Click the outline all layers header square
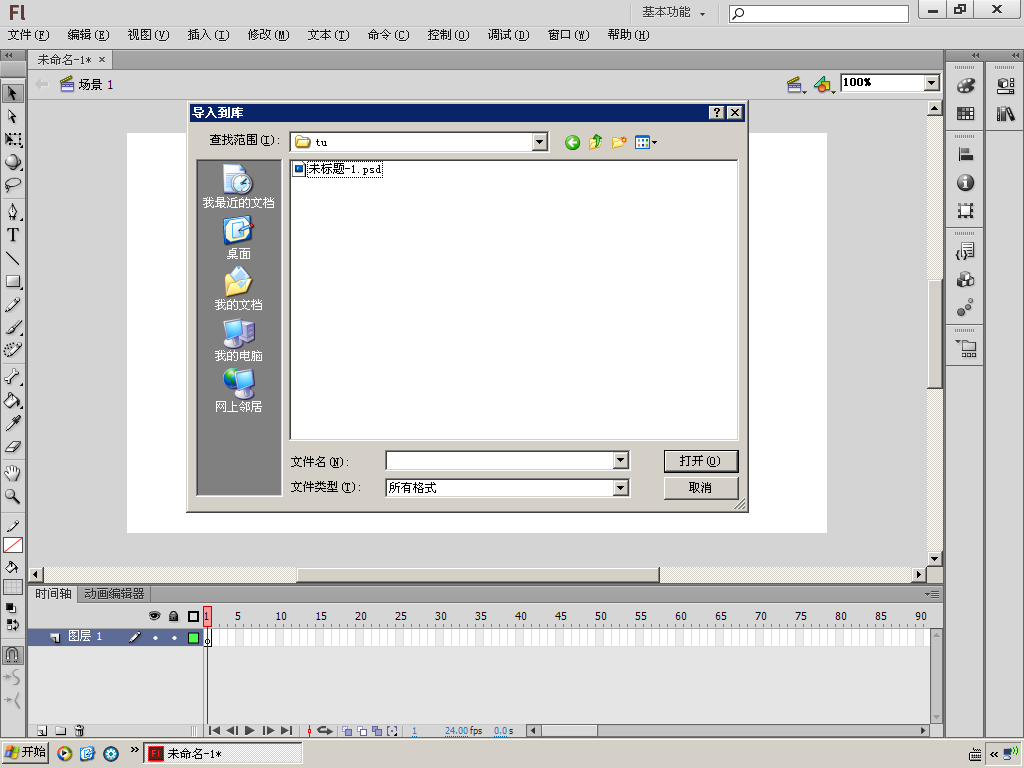The image size is (1024, 768). pyautogui.click(x=193, y=616)
